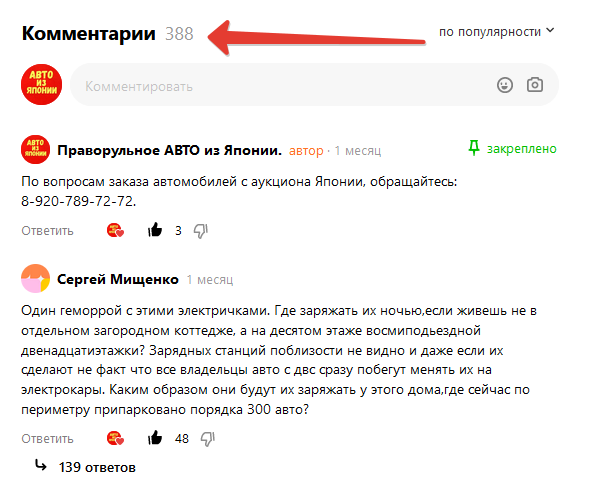Click the green закреплено pin icon
590x489 pixels.
click(474, 148)
